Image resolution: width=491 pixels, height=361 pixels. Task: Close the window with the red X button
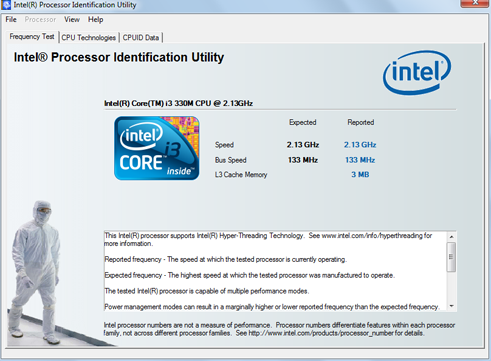(474, 3)
